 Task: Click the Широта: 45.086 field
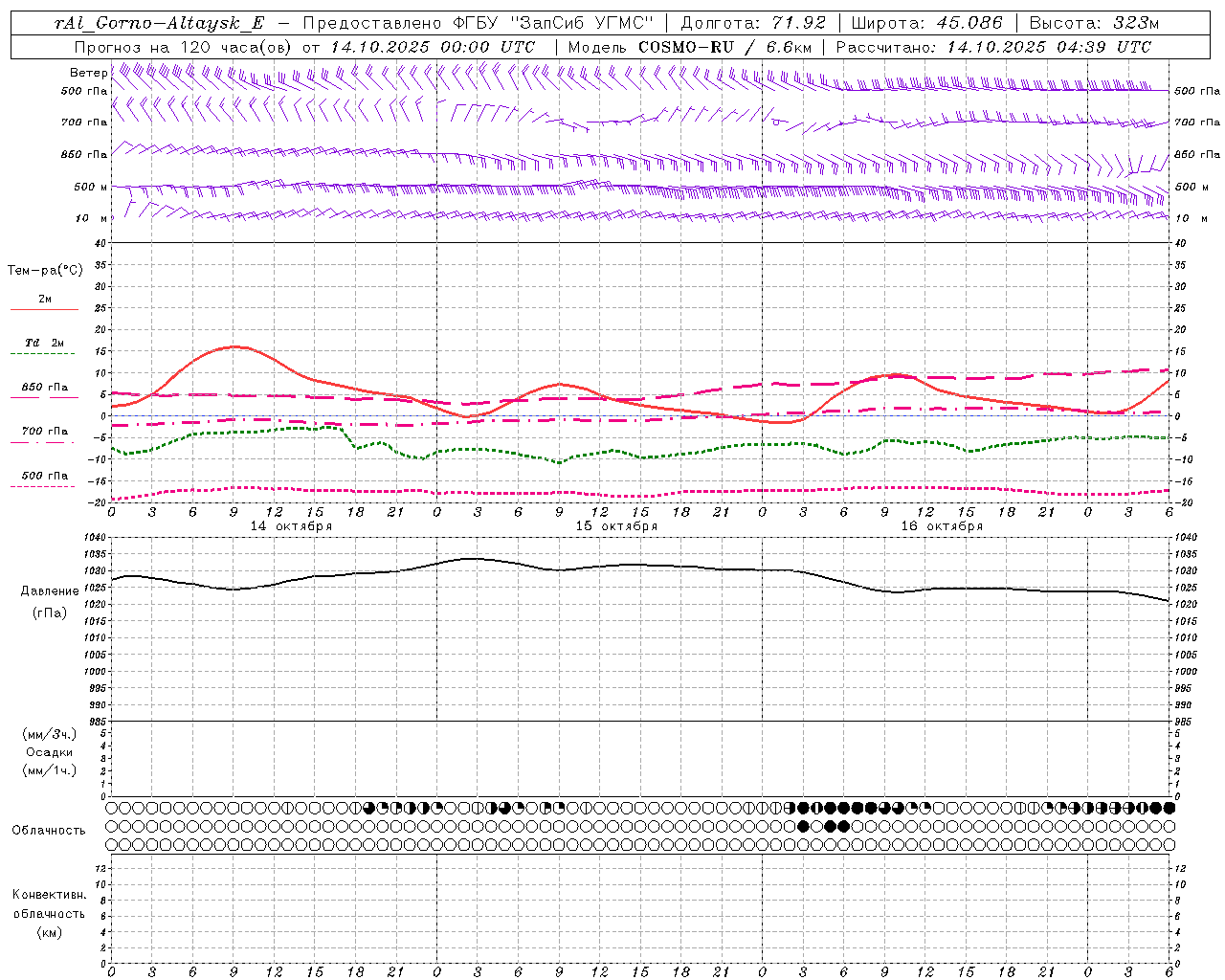tap(926, 24)
